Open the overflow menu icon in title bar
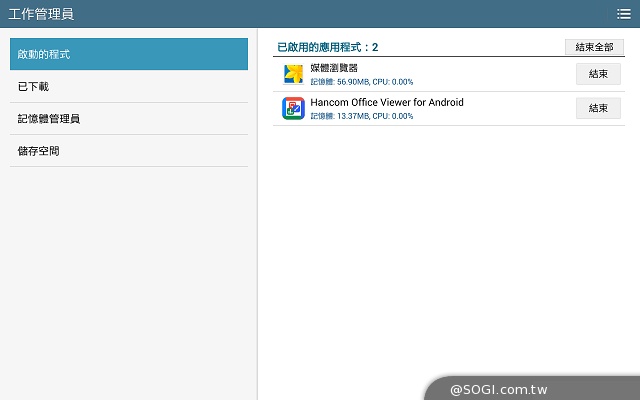 coord(624,14)
